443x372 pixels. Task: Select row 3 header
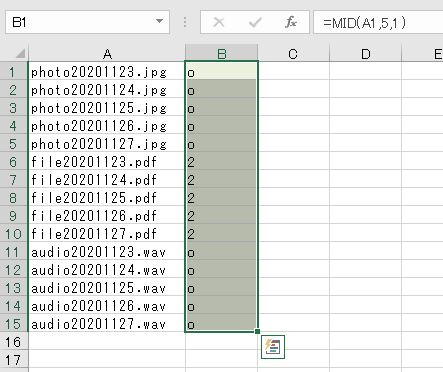tap(13, 108)
